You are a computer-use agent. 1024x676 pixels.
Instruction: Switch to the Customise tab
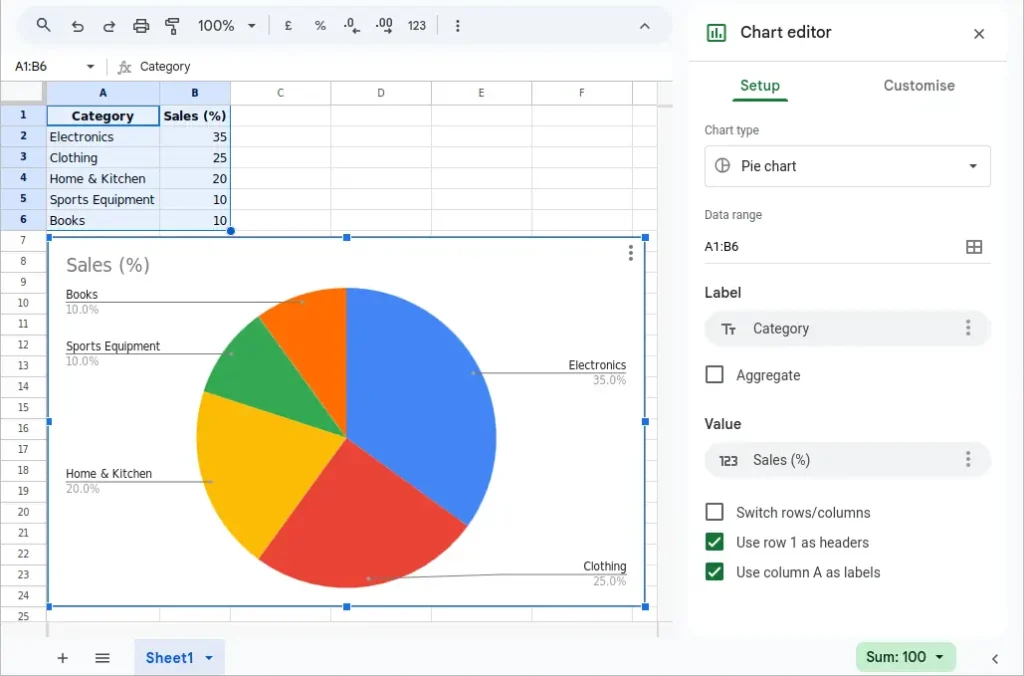918,86
